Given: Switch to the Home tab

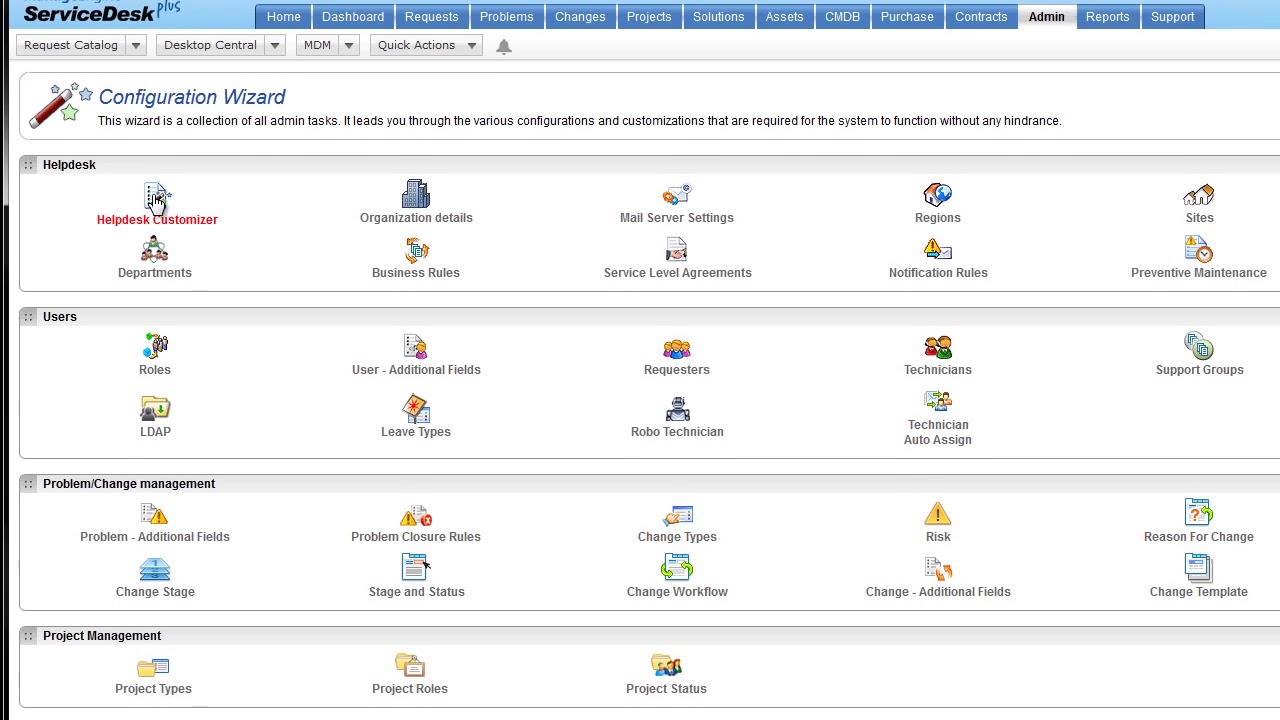Looking at the screenshot, I should coord(283,16).
